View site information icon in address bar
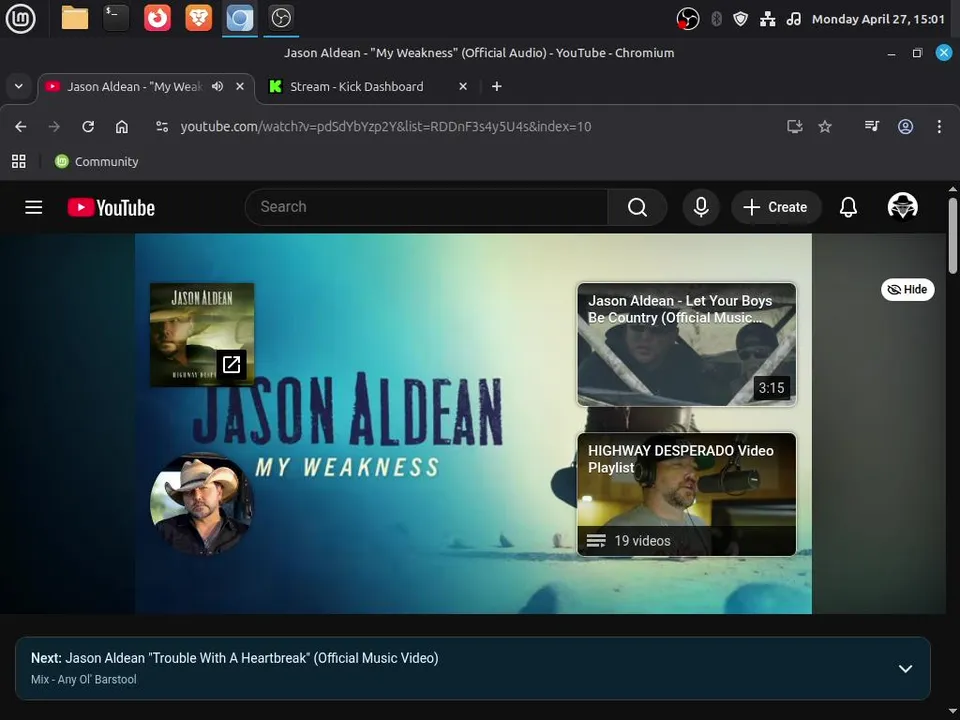Screen dimensions: 960x720 coord(162,127)
